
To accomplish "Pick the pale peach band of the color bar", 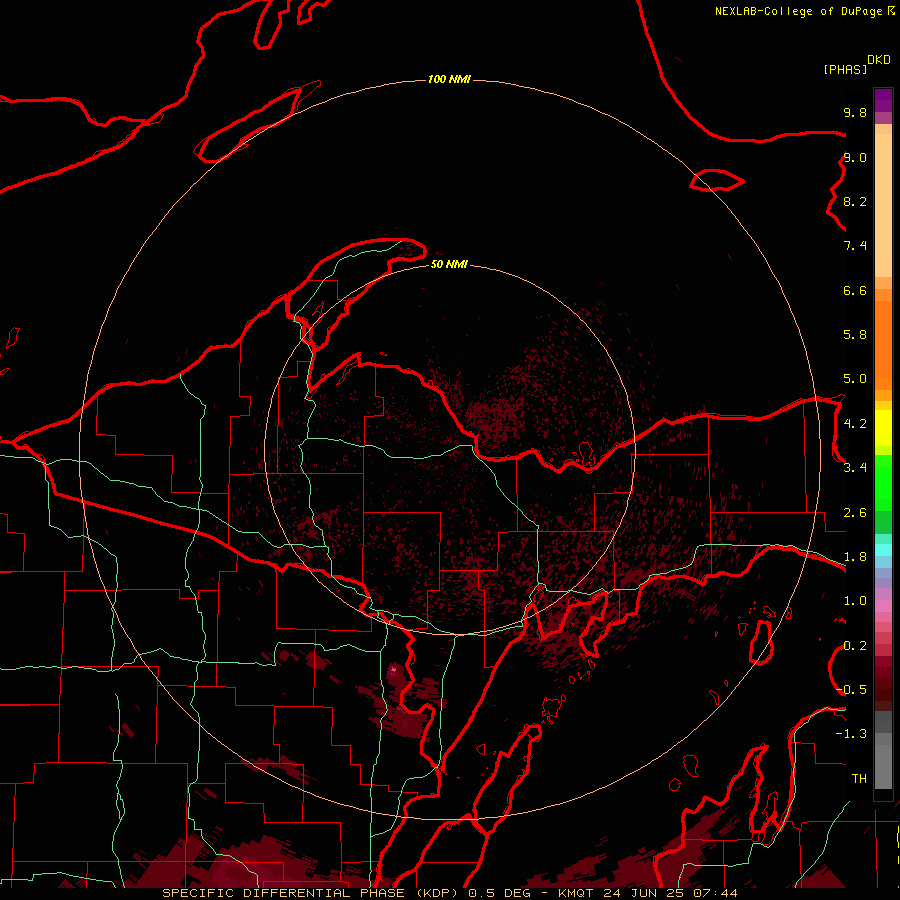I will [883, 207].
